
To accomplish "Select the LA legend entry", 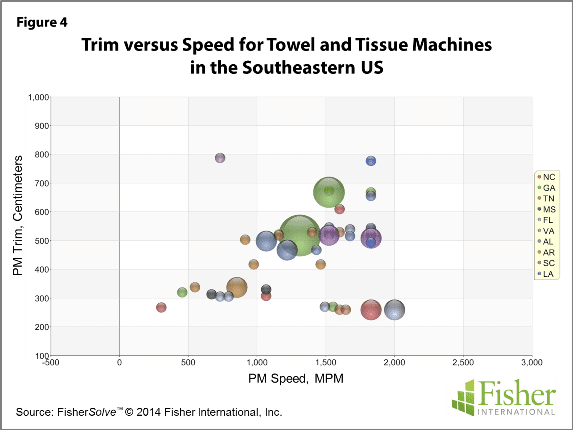I will [x=546, y=274].
